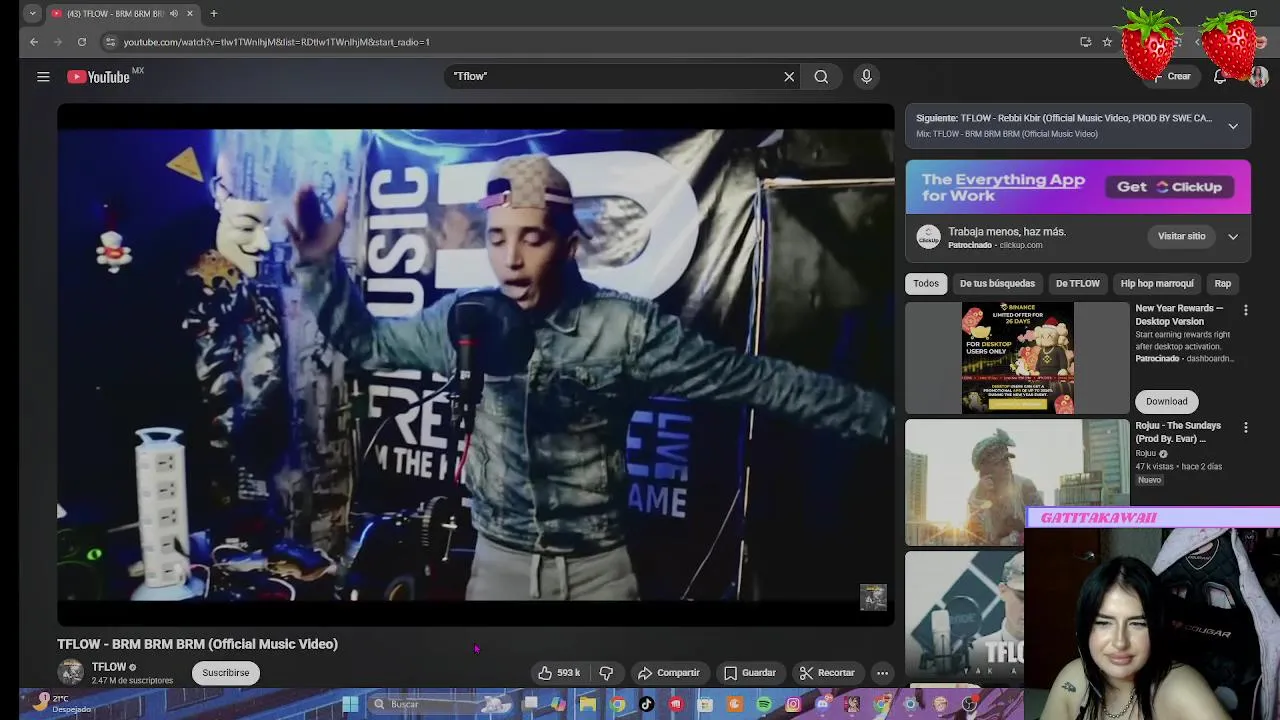This screenshot has width=1280, height=720.
Task: Go to the YouTube home logo
Action: [99, 77]
